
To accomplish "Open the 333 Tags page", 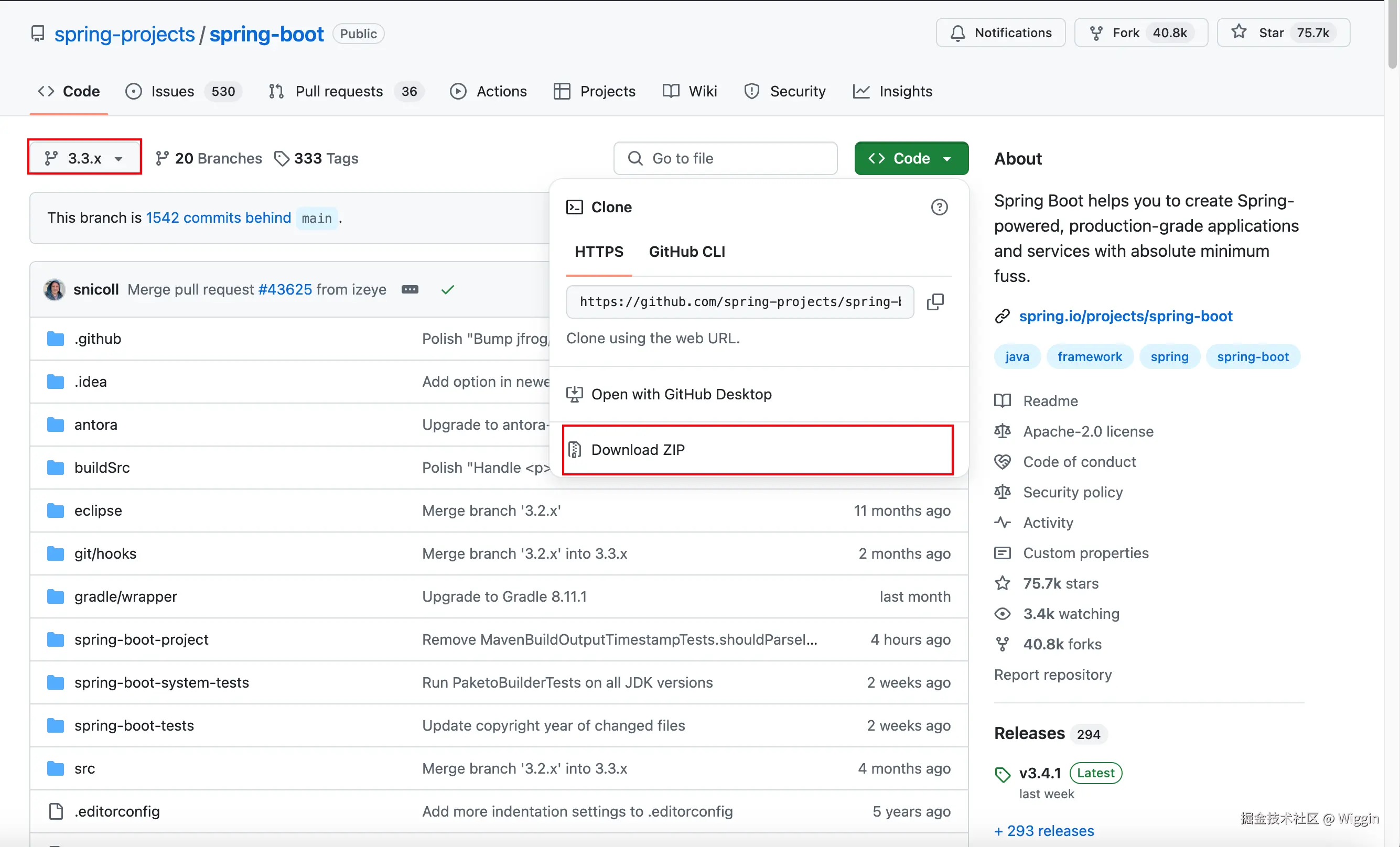I will click(317, 158).
